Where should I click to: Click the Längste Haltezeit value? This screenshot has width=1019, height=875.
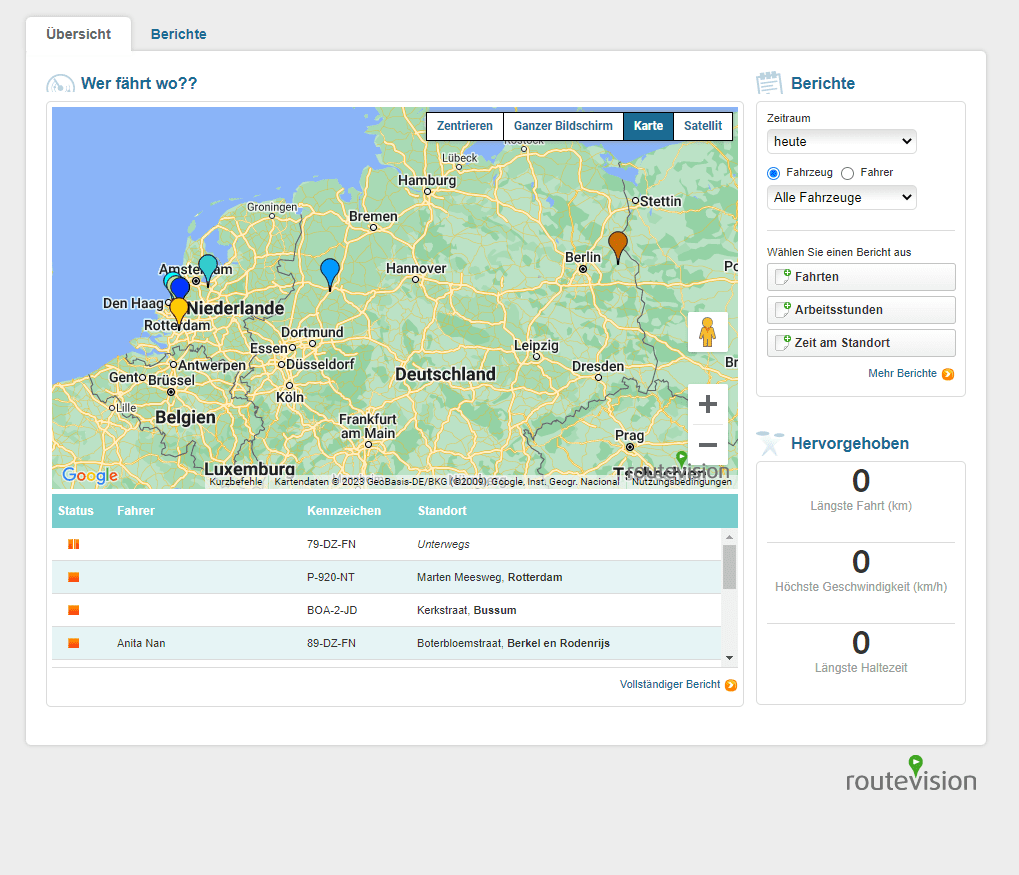click(861, 643)
